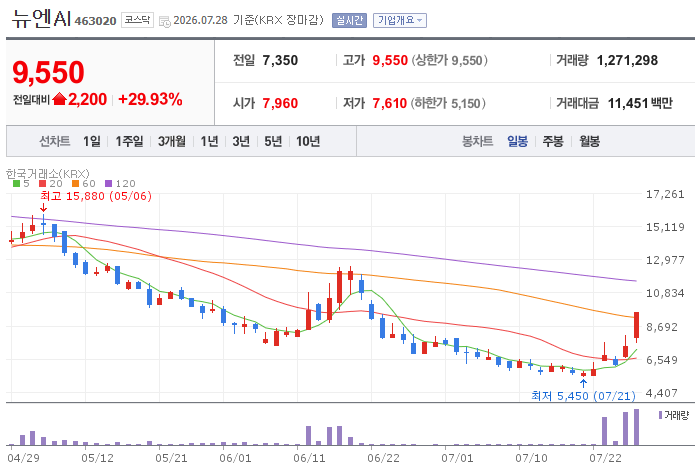This screenshot has height=466, width=695.
Task: Select the 3개월 line chart tab
Action: [x=172, y=141]
